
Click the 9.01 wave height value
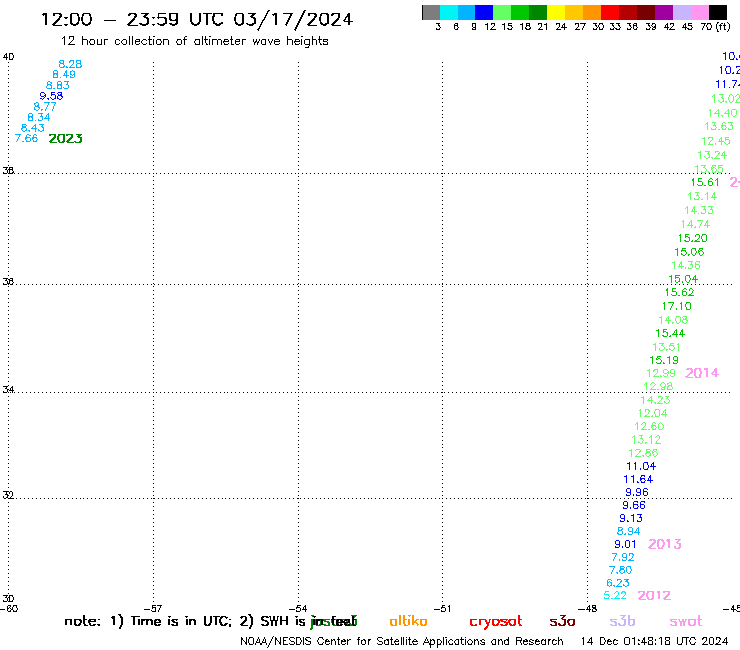[x=625, y=544]
